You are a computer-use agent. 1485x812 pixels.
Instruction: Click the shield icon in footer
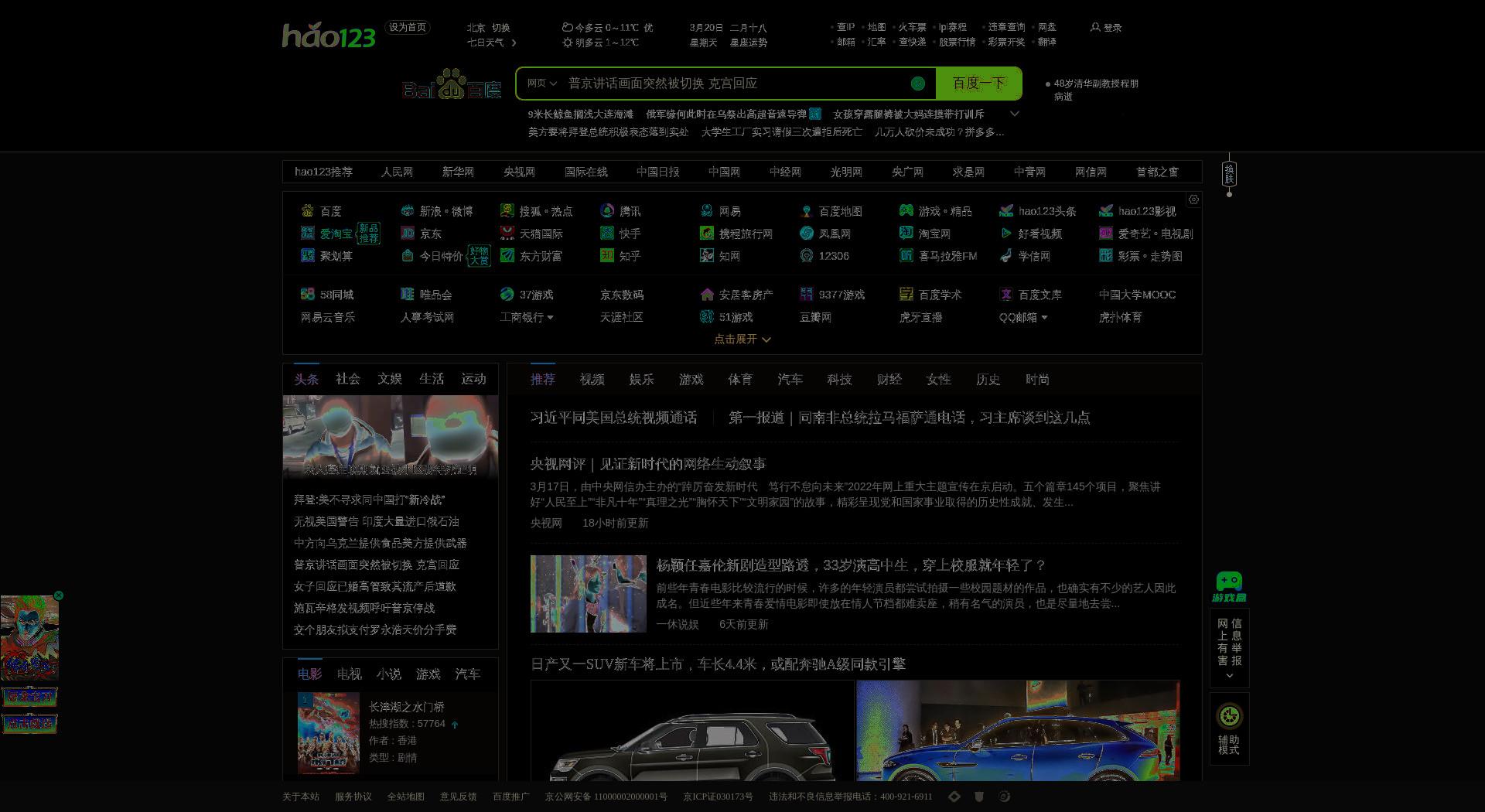click(978, 797)
